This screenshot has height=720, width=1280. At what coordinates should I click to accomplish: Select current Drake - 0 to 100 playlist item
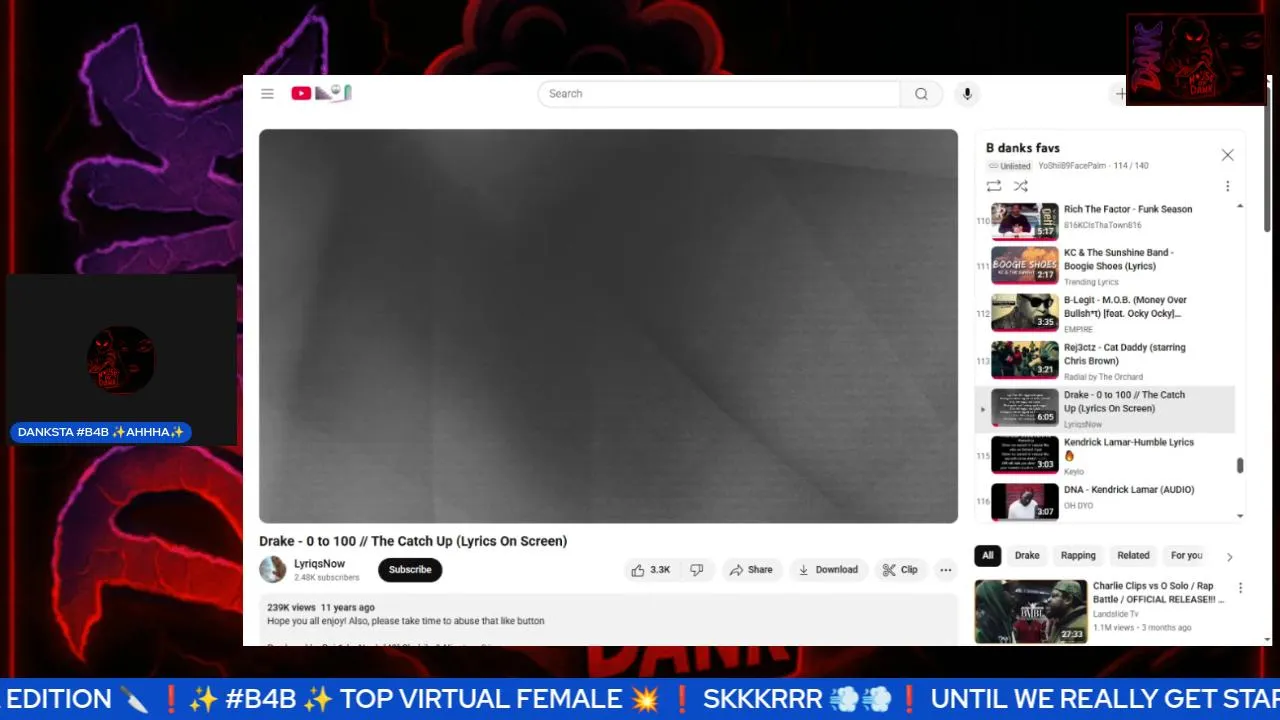point(1105,409)
